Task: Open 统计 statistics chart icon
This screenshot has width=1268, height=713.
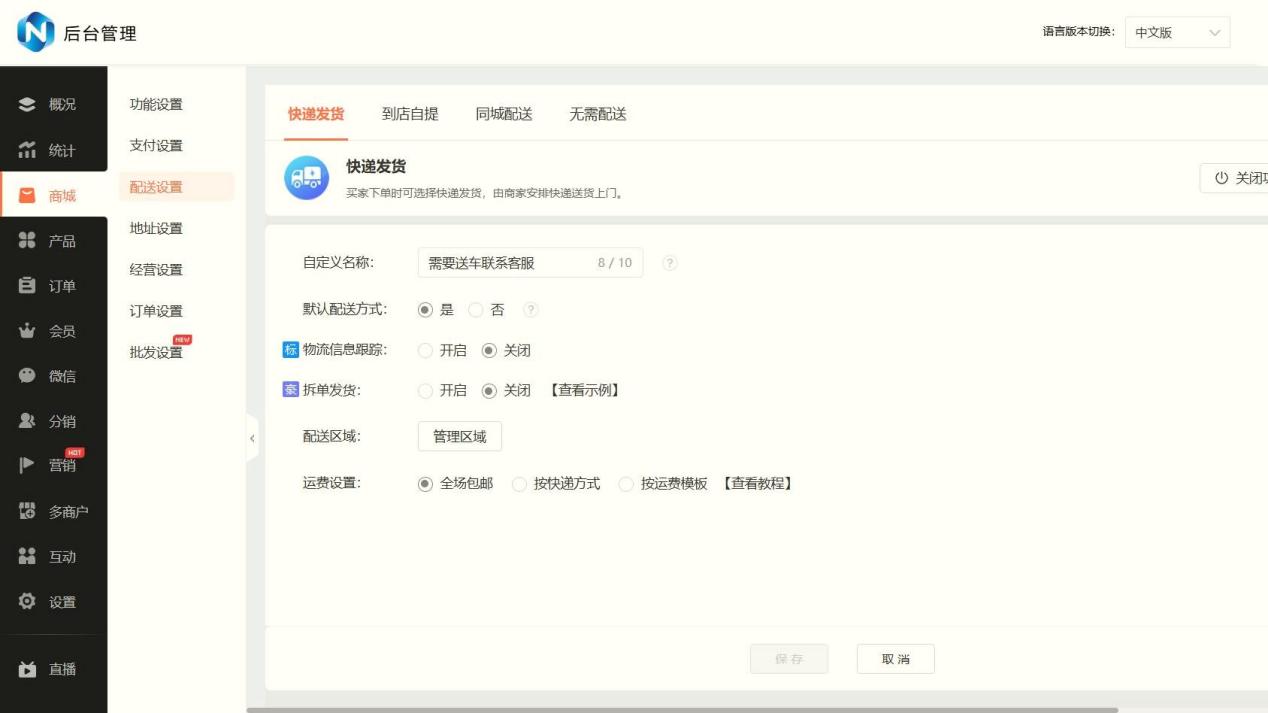Action: tap(28, 150)
